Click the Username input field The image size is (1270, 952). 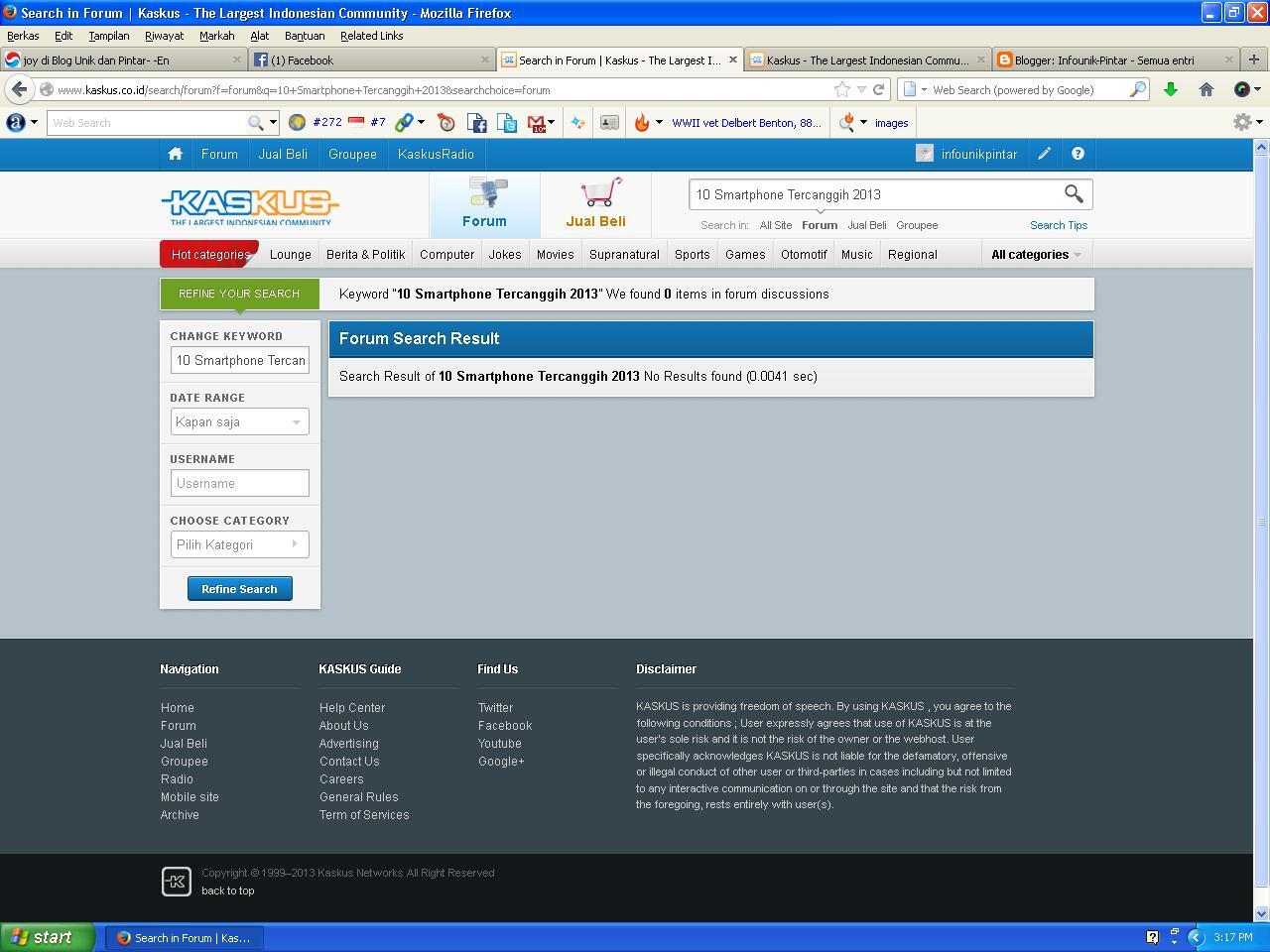tap(239, 483)
